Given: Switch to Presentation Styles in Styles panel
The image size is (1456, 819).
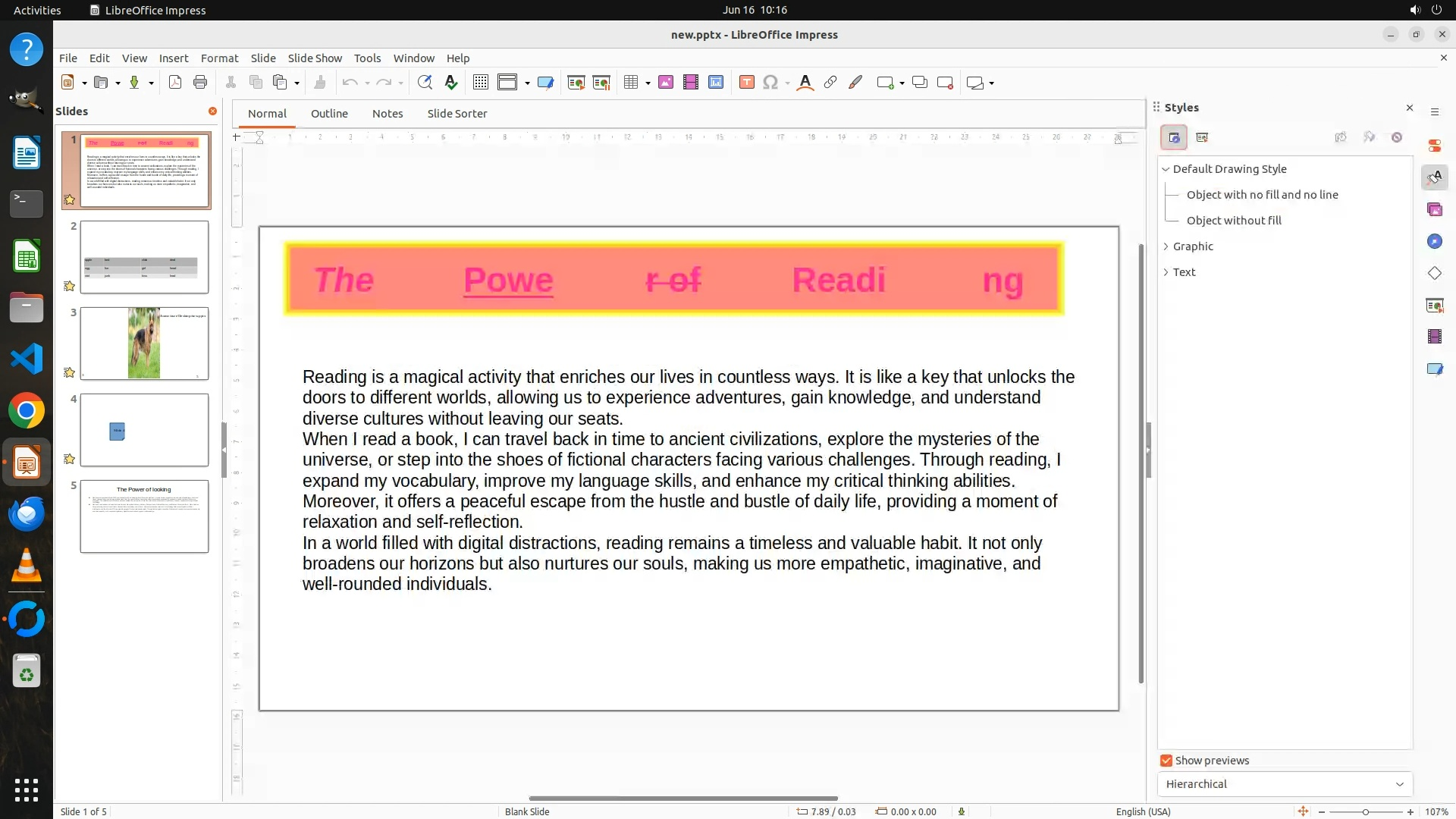Looking at the screenshot, I should pyautogui.click(x=1202, y=137).
